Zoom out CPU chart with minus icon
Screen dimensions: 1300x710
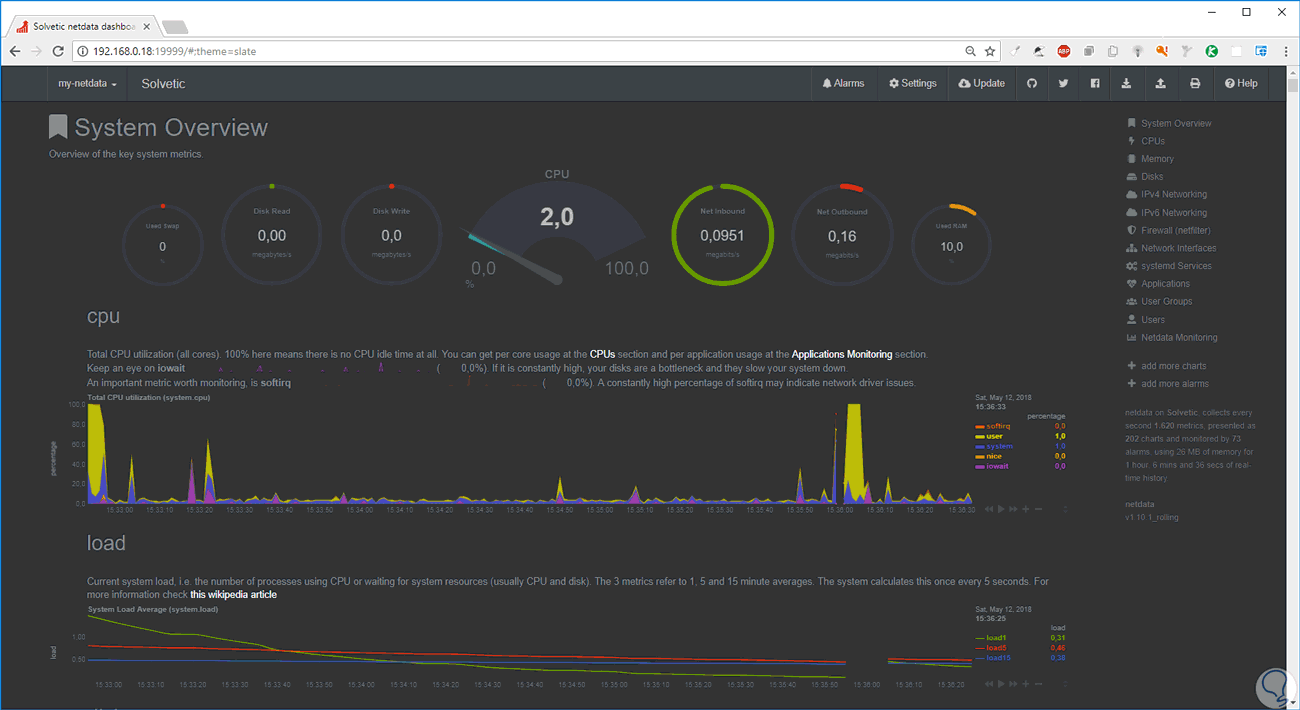point(1038,510)
